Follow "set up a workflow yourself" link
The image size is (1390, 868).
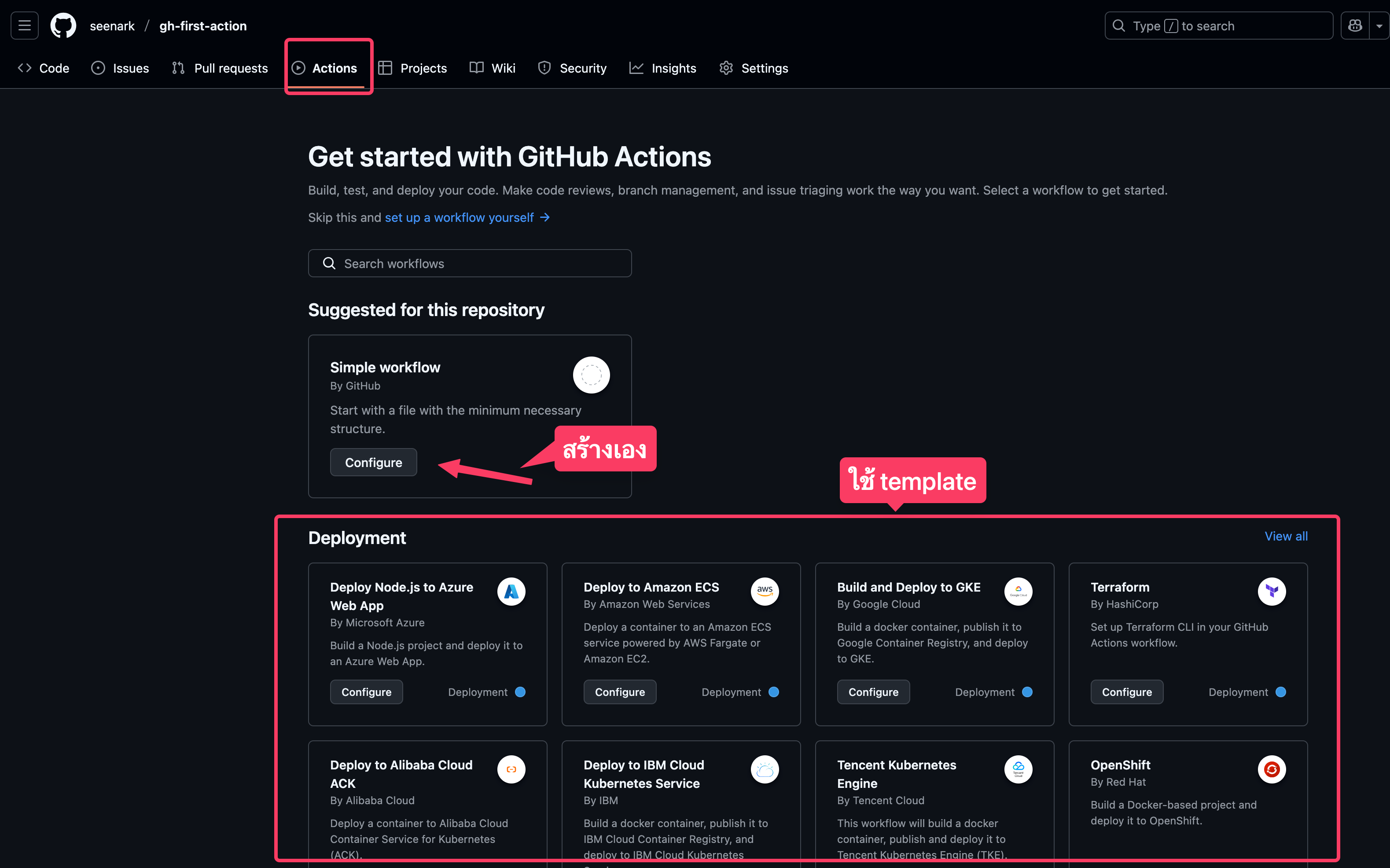point(459,217)
